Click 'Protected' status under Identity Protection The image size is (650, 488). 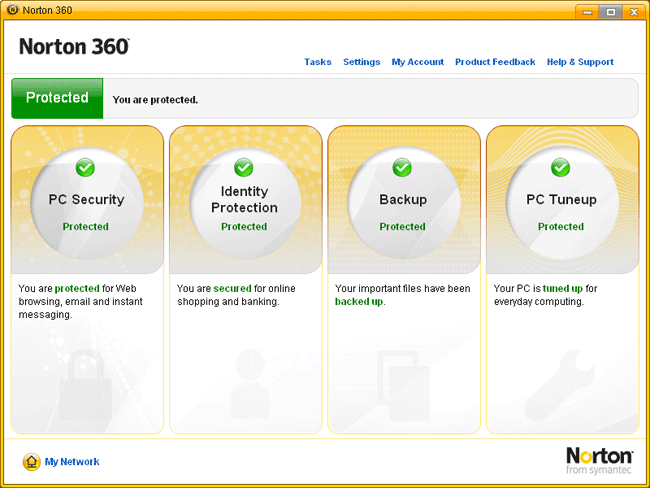(x=244, y=226)
